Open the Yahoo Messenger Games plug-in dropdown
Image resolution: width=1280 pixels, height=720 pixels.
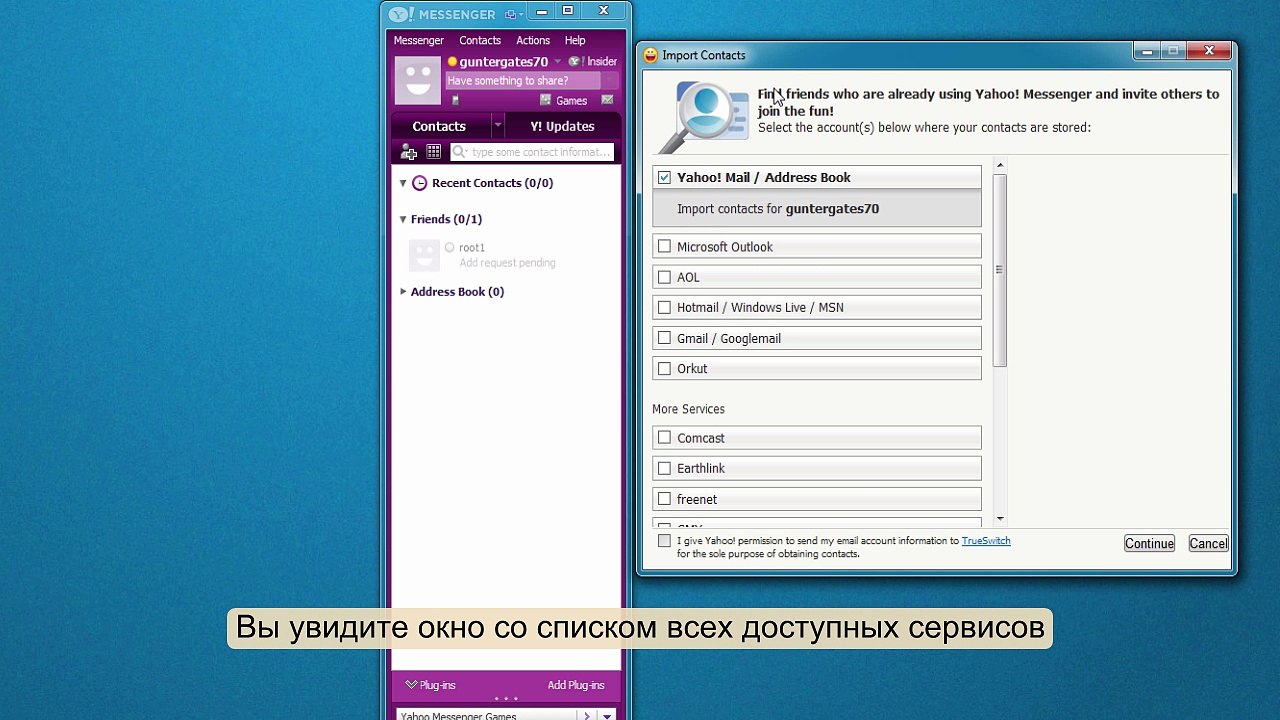coord(606,716)
